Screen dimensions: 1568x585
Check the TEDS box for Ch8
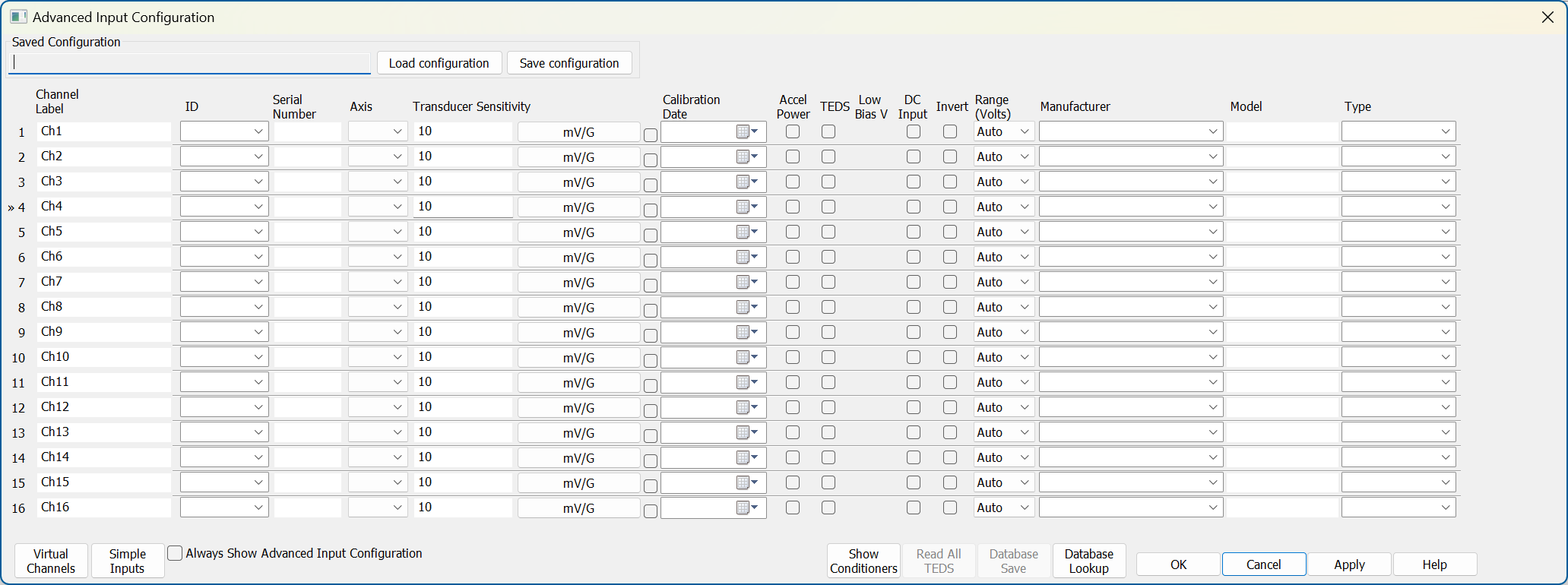pos(828,307)
